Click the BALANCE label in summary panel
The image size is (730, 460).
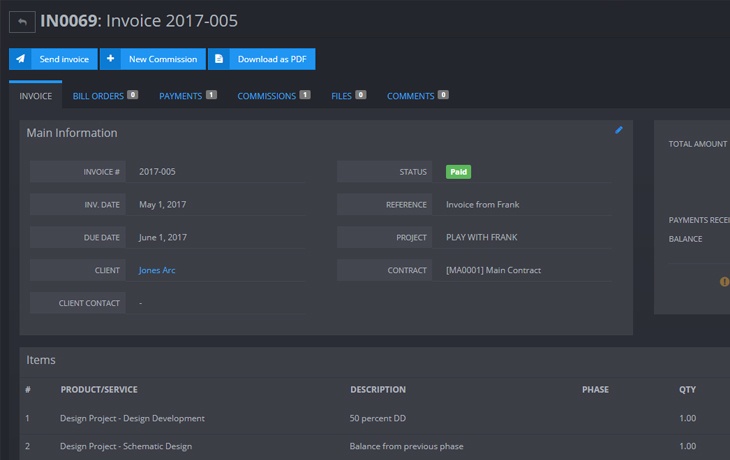coord(685,239)
